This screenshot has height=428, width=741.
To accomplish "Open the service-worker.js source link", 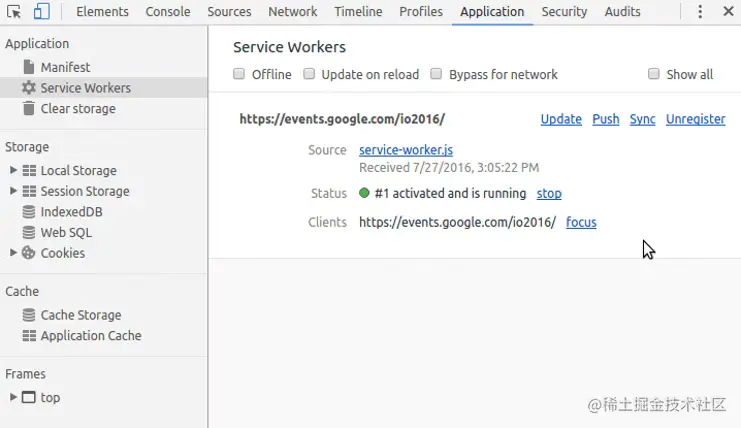I will [x=406, y=150].
